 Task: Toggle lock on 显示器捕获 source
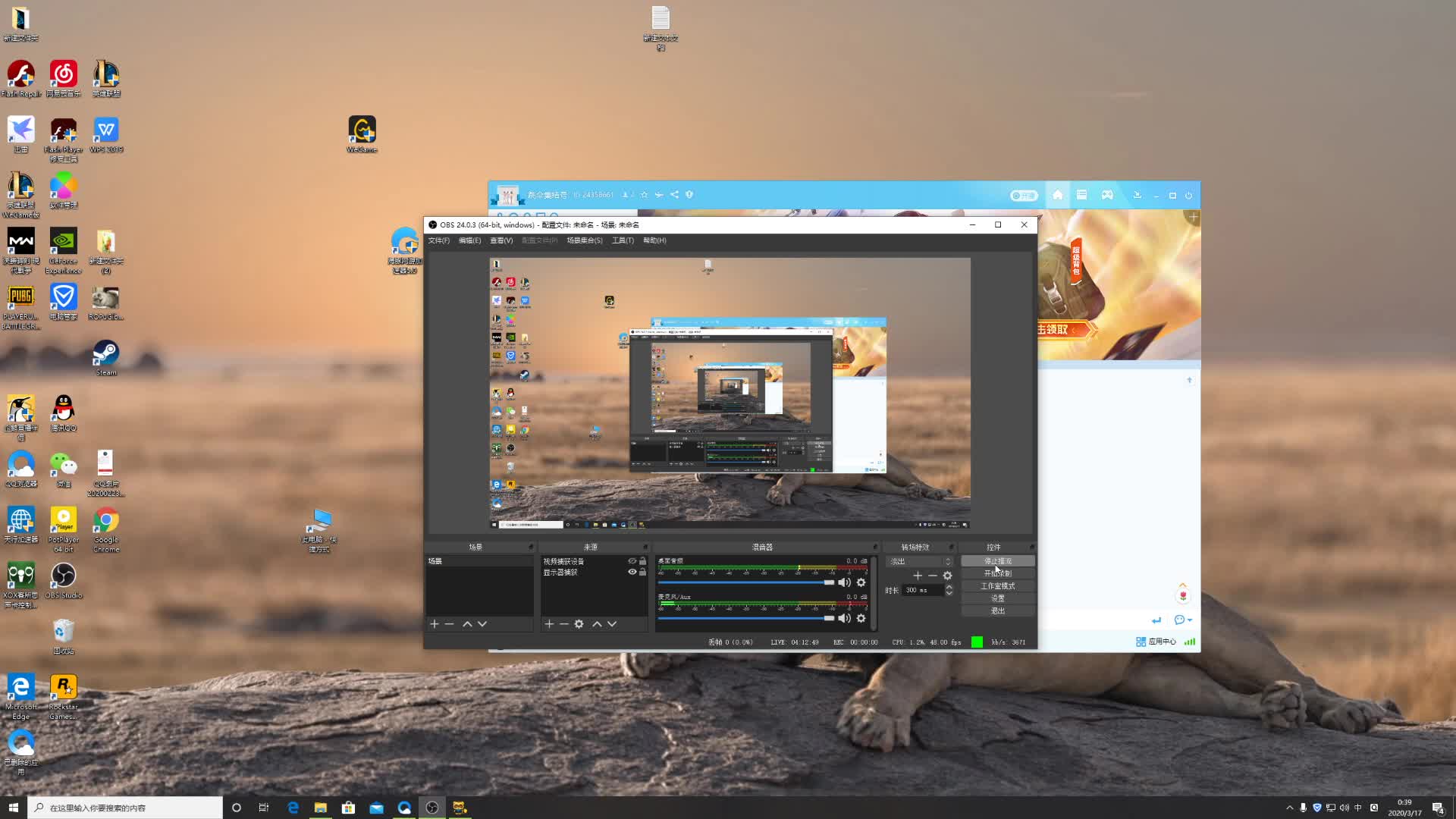click(x=642, y=572)
